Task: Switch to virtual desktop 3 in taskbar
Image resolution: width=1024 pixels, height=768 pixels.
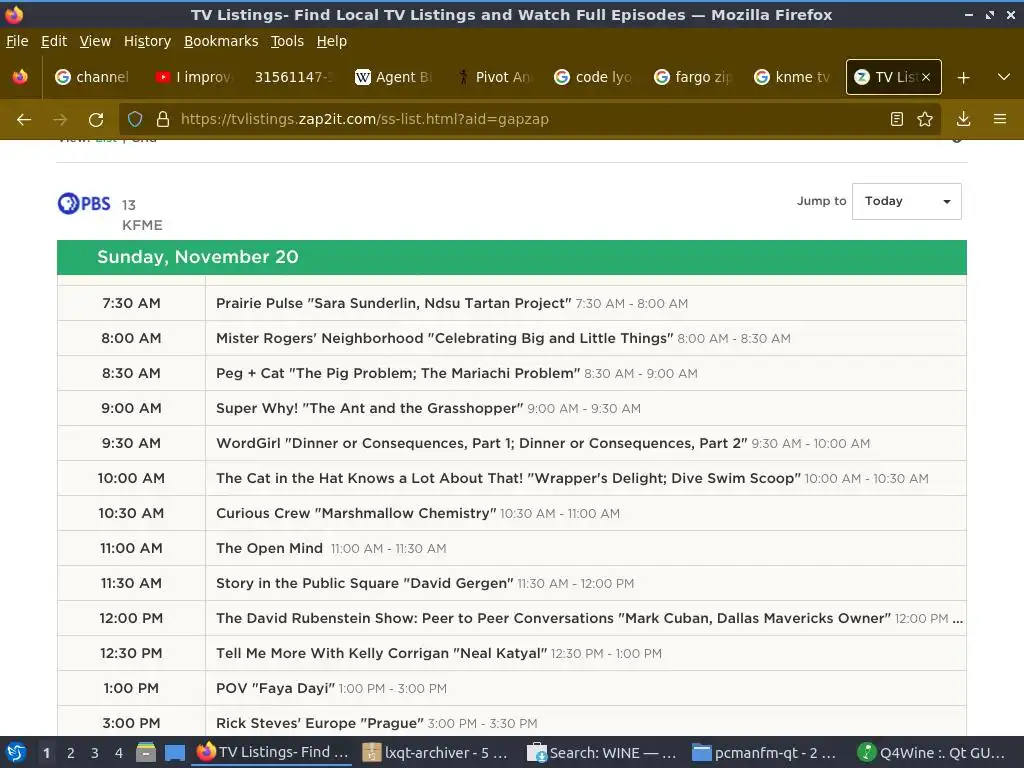Action: (x=95, y=753)
